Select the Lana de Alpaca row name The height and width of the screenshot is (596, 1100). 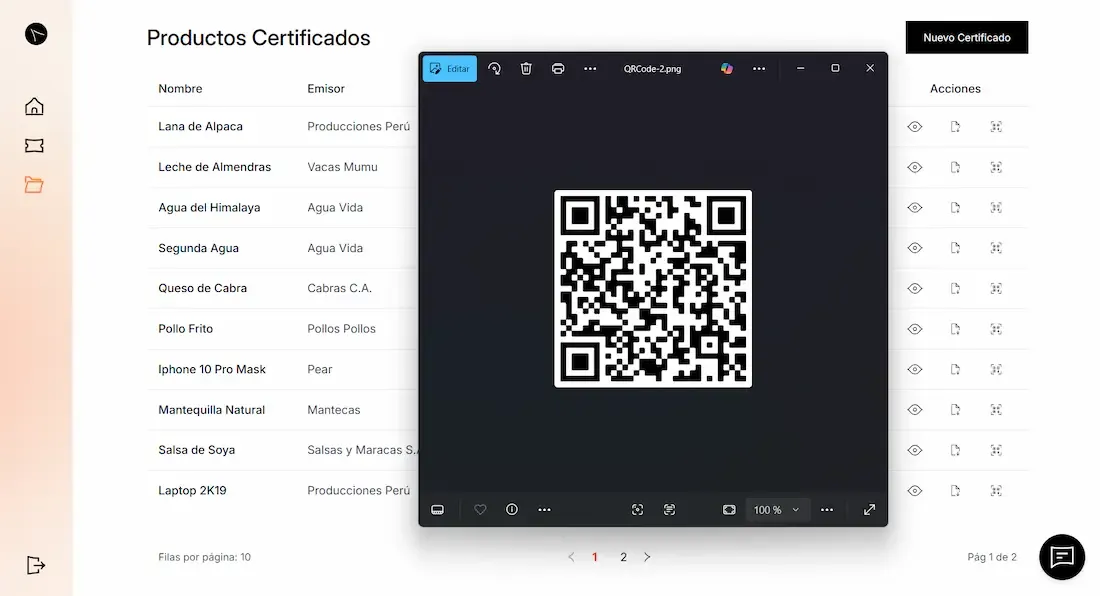point(201,127)
